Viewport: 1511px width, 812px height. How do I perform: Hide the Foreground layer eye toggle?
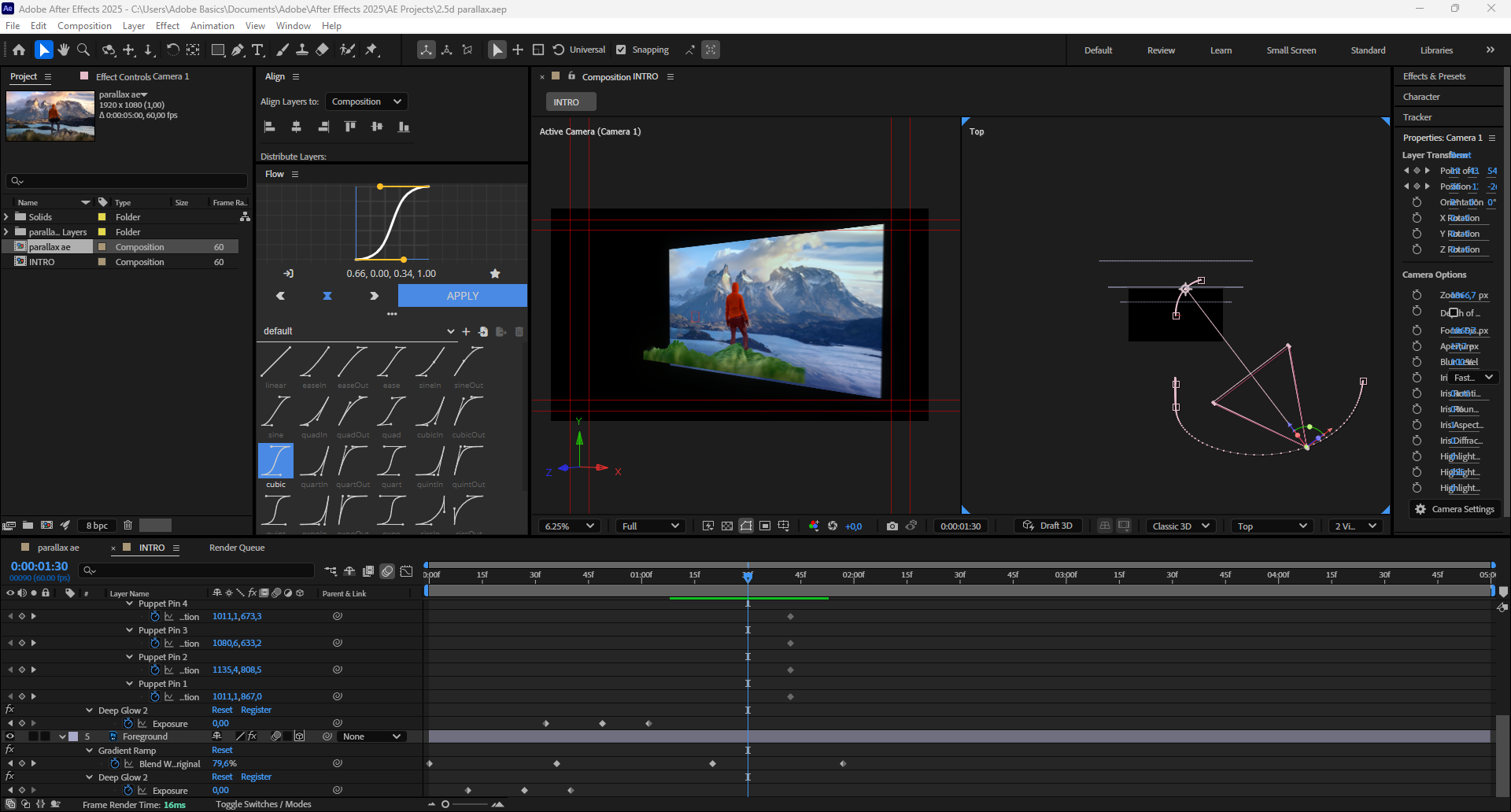point(10,736)
